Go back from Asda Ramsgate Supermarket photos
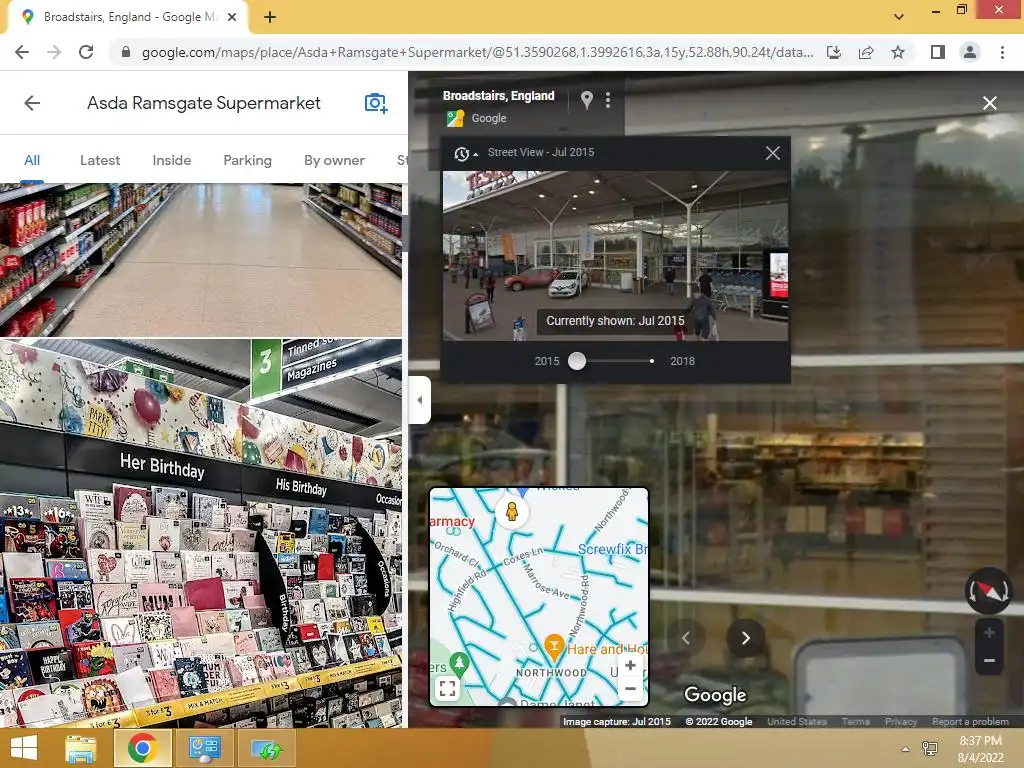 coord(32,103)
